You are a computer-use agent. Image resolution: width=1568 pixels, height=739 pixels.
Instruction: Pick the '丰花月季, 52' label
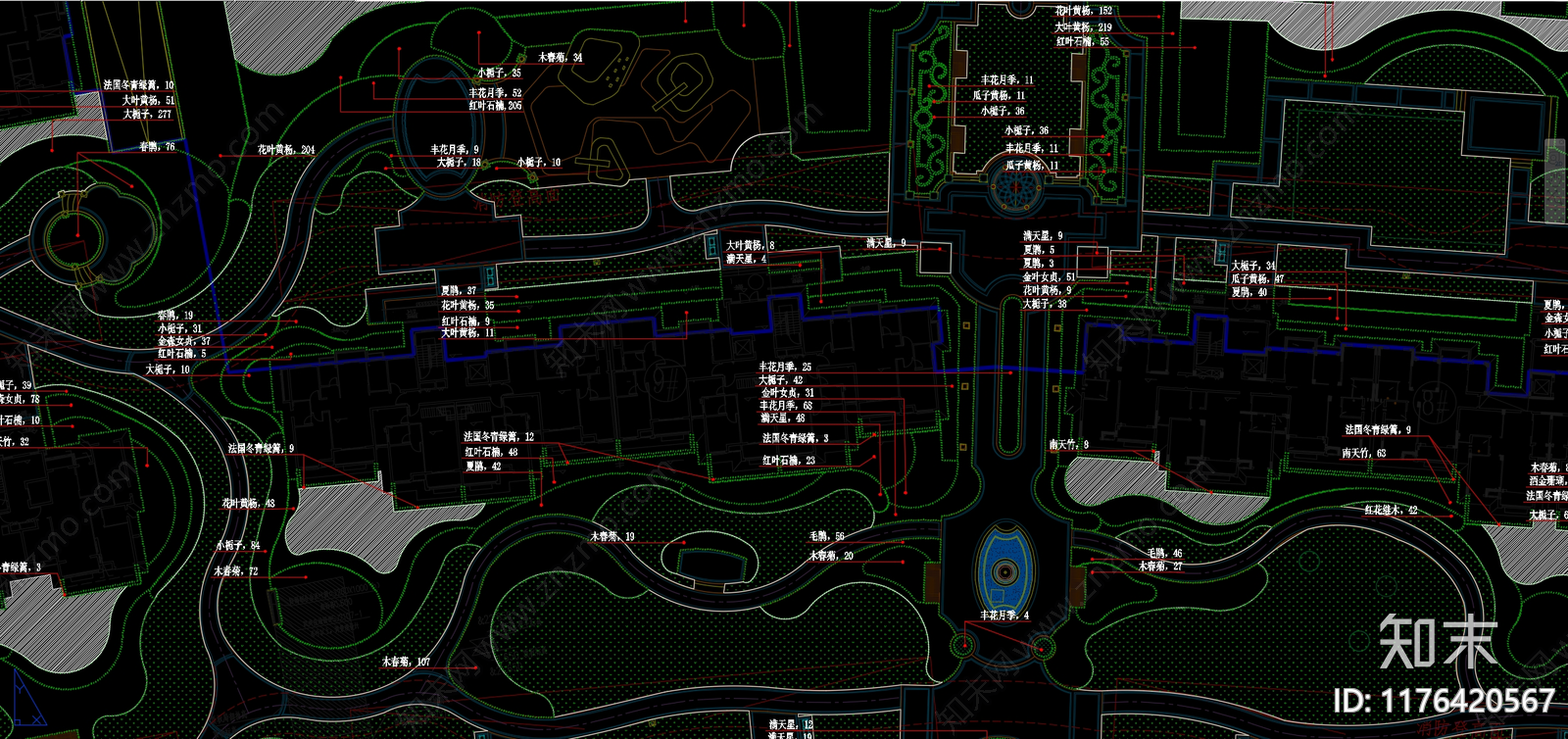pyautogui.click(x=495, y=93)
